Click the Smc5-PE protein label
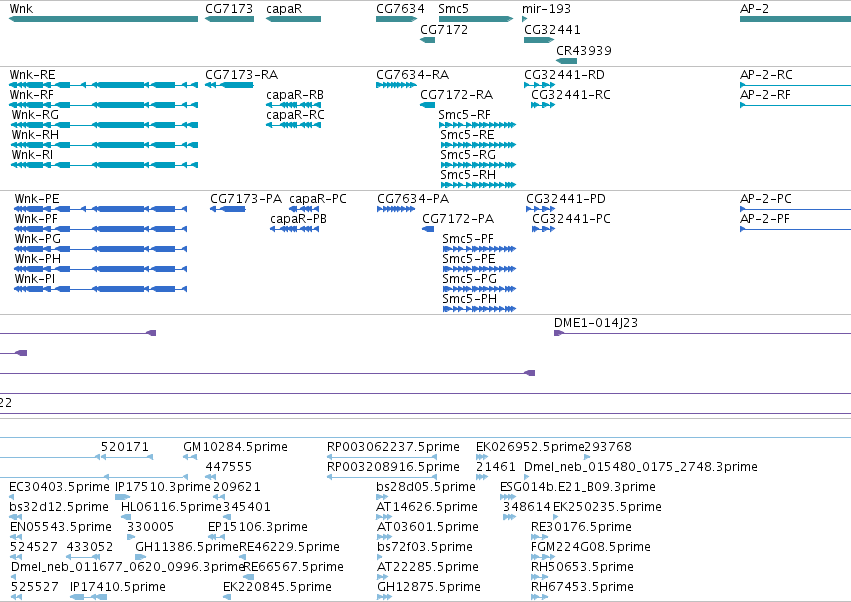851x602 pixels. [468, 259]
